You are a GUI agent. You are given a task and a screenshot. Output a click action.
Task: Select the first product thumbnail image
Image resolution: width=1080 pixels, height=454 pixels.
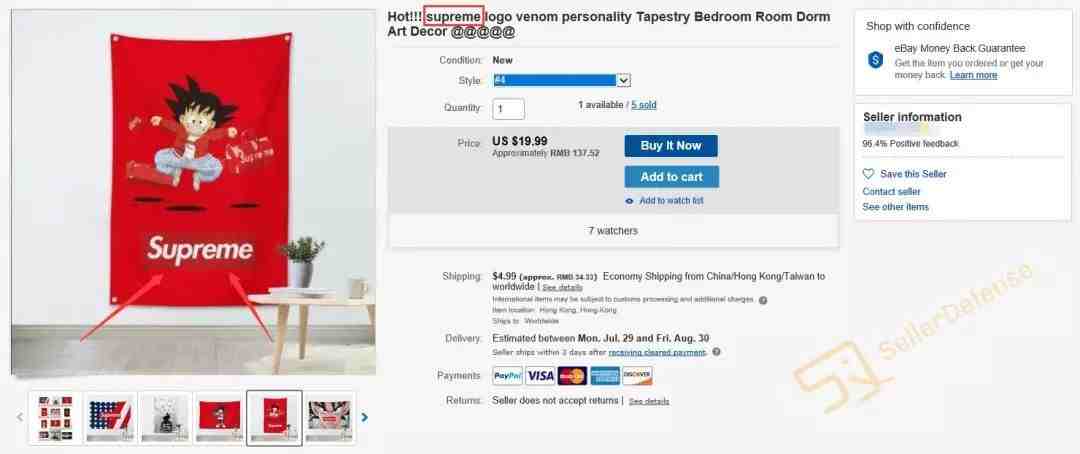tap(55, 417)
